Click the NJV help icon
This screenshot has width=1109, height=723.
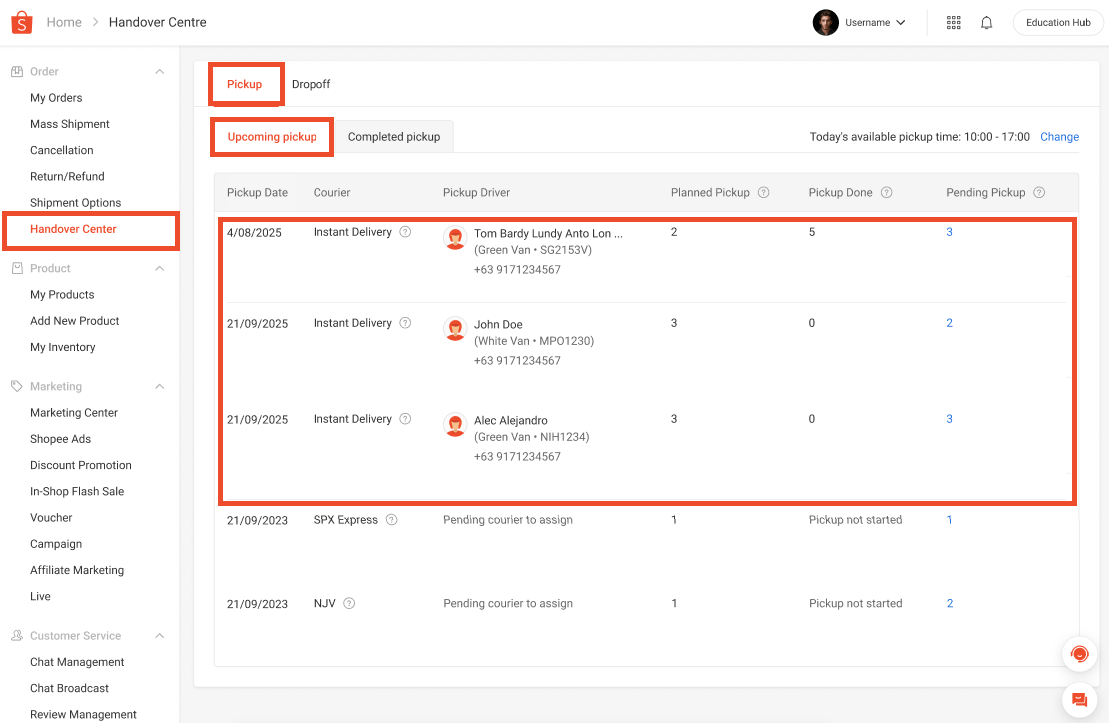coord(349,603)
